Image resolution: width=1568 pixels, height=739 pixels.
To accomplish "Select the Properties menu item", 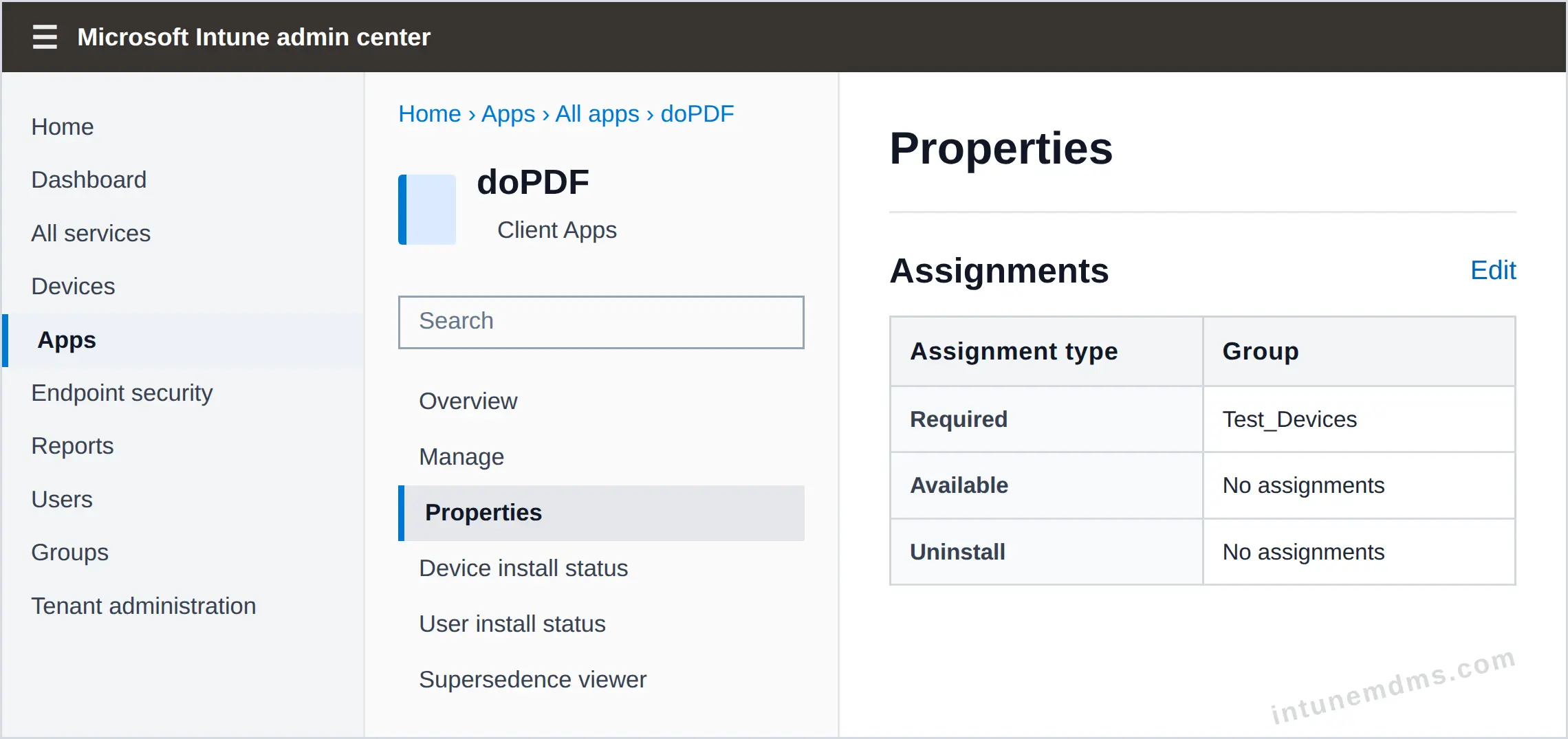I will (x=601, y=513).
